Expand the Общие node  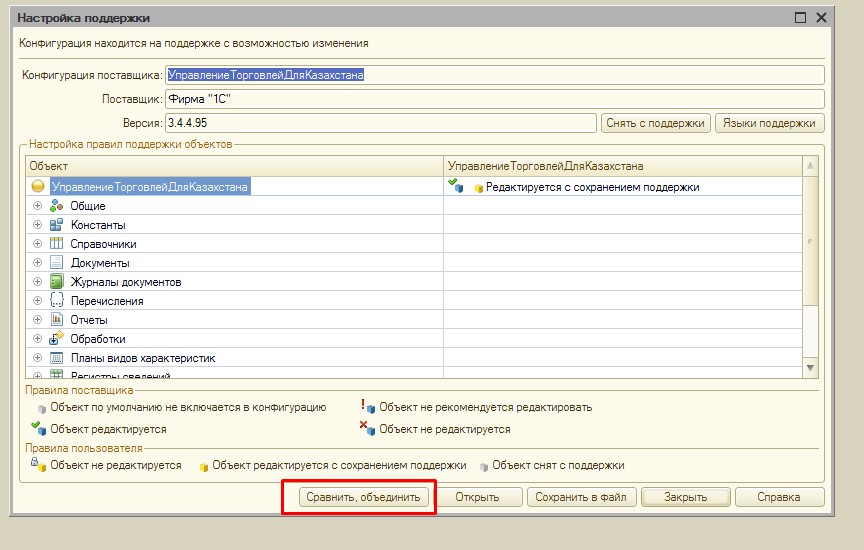pyautogui.click(x=37, y=206)
